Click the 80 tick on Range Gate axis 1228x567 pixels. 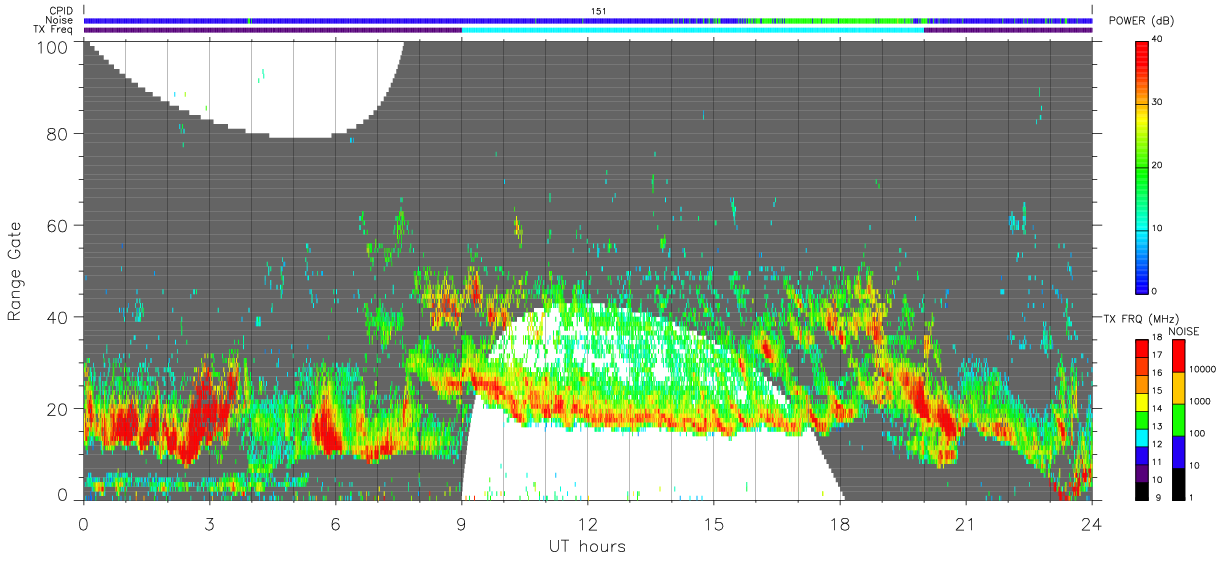click(58, 133)
